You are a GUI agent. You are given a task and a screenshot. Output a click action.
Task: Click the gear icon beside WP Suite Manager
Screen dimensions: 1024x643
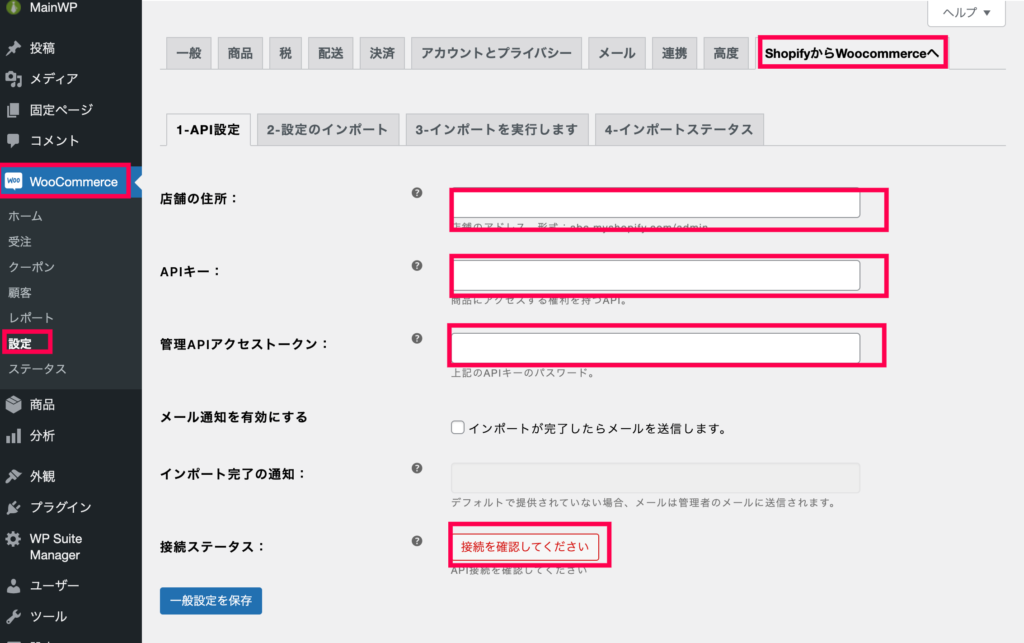pos(13,539)
